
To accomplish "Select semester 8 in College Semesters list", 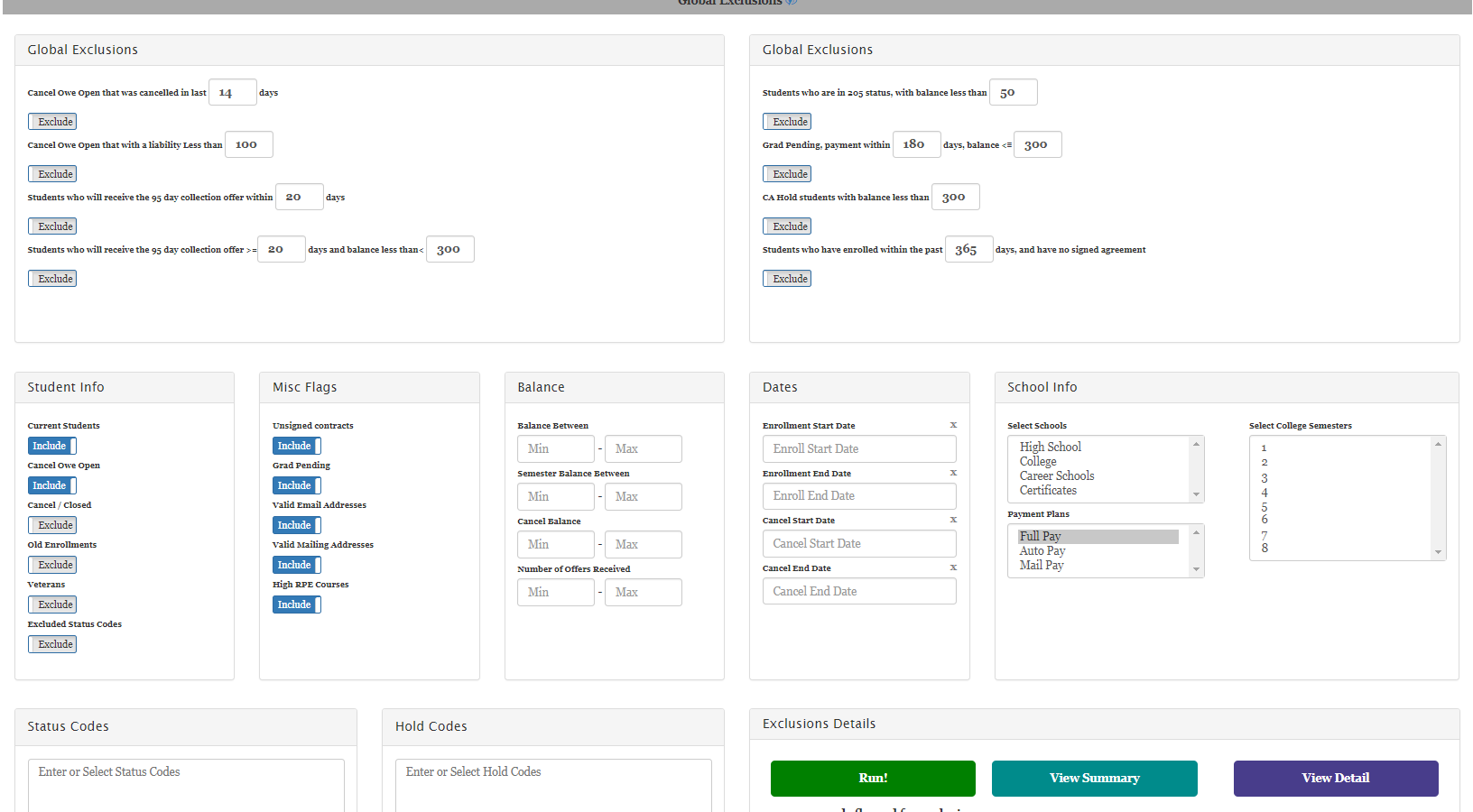I will 1265,548.
